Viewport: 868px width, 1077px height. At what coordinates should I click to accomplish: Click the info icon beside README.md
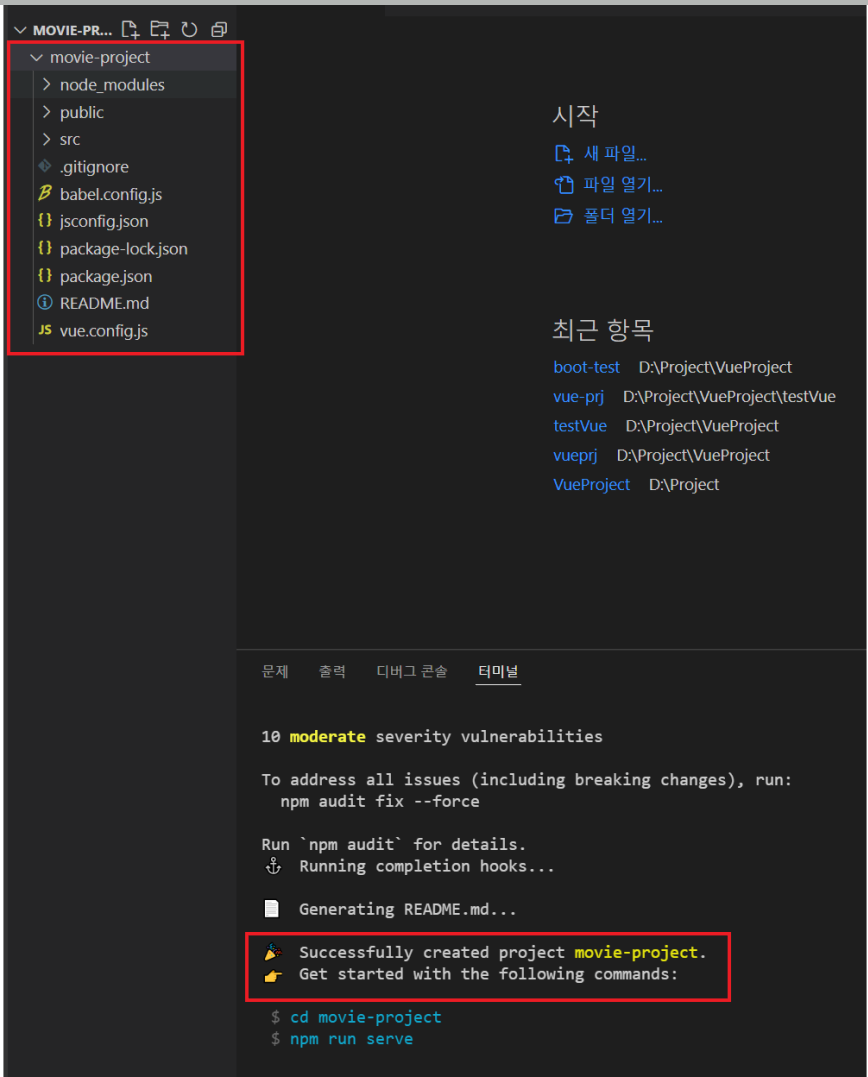(45, 303)
